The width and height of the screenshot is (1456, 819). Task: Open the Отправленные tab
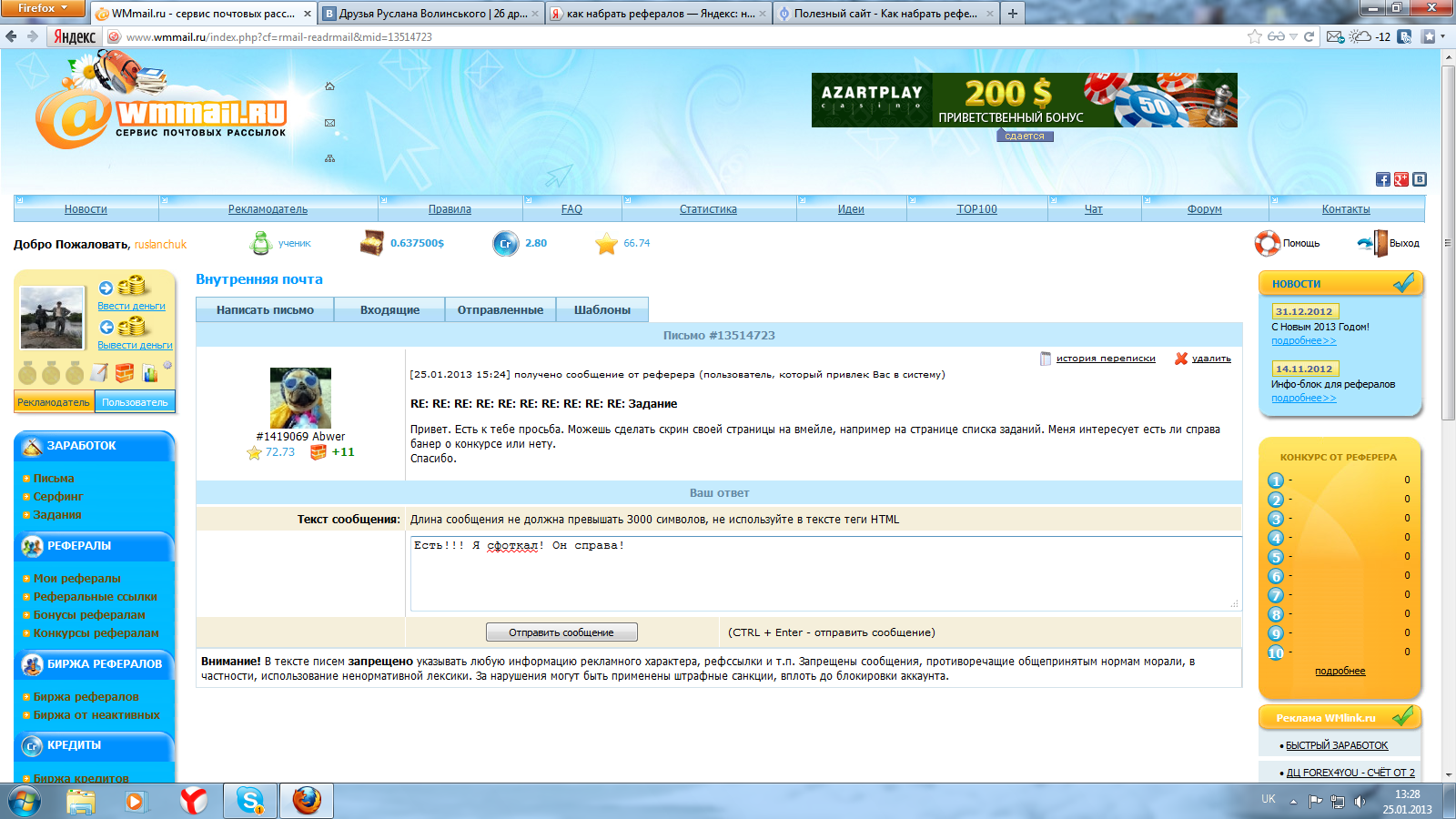[500, 310]
